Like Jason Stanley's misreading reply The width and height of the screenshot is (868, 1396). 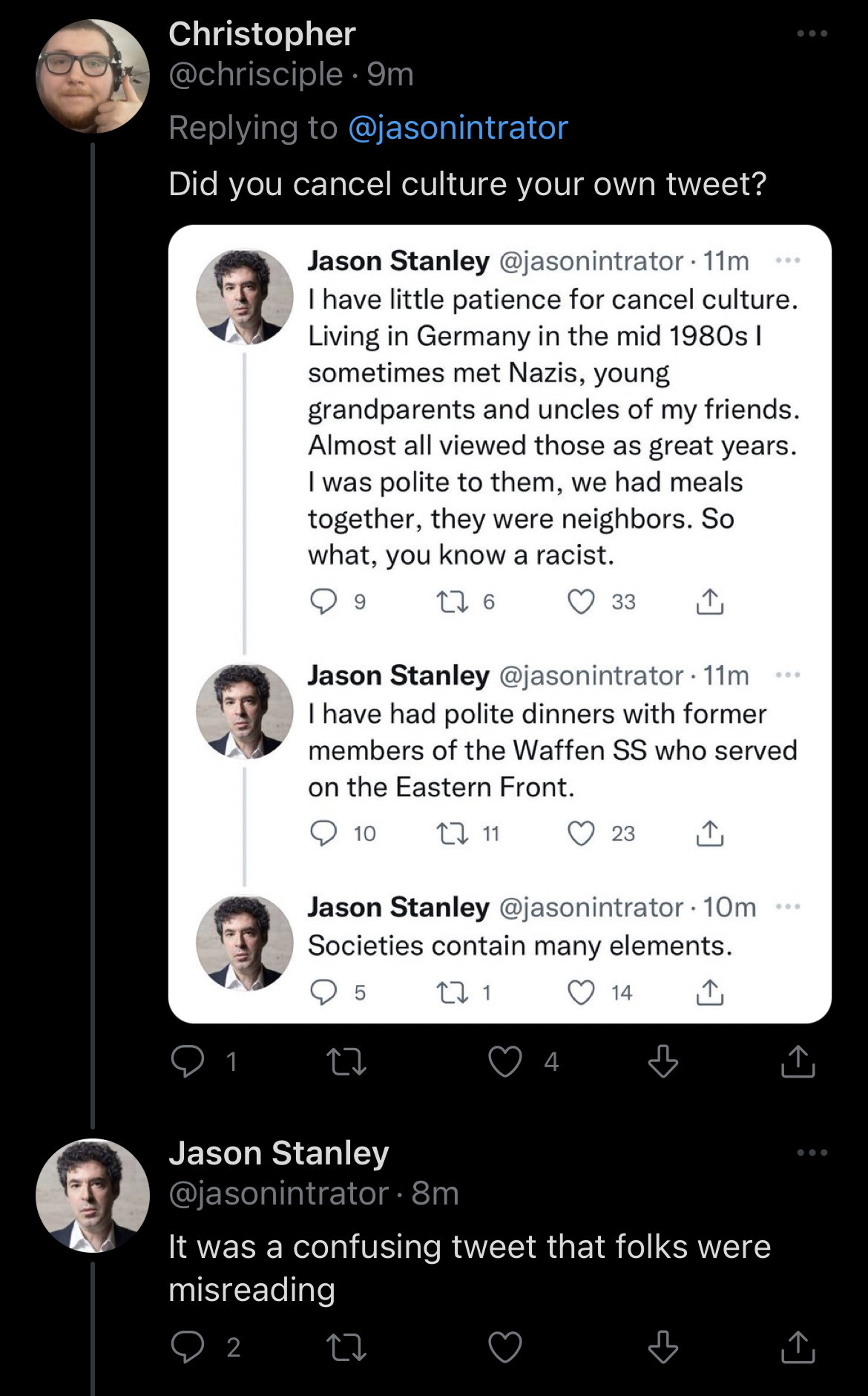click(x=505, y=1347)
